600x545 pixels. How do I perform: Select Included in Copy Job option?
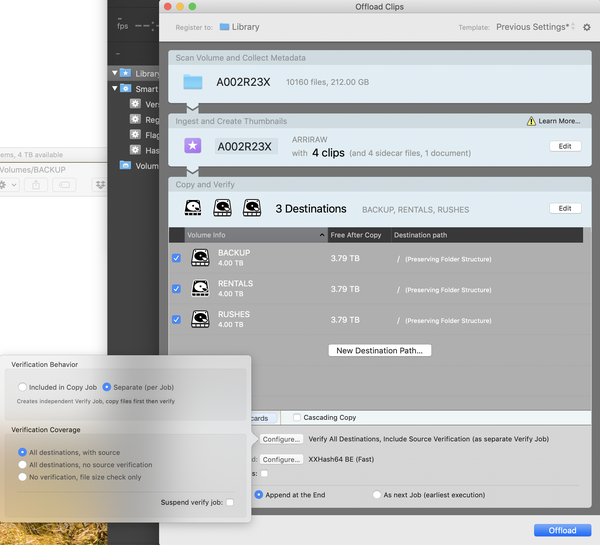[x=23, y=386]
